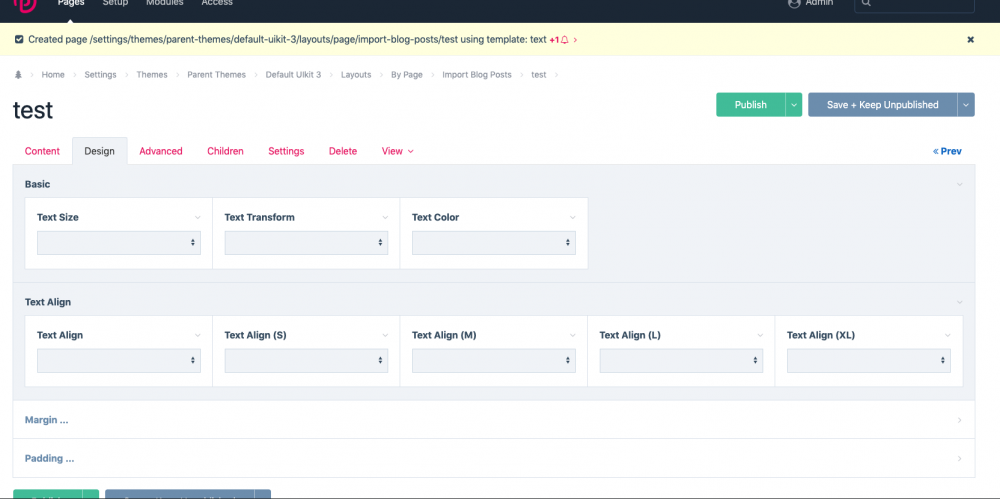This screenshot has width=1000, height=499.
Task: Collapse the Text Align (XL) field chevron
Action: pos(948,336)
